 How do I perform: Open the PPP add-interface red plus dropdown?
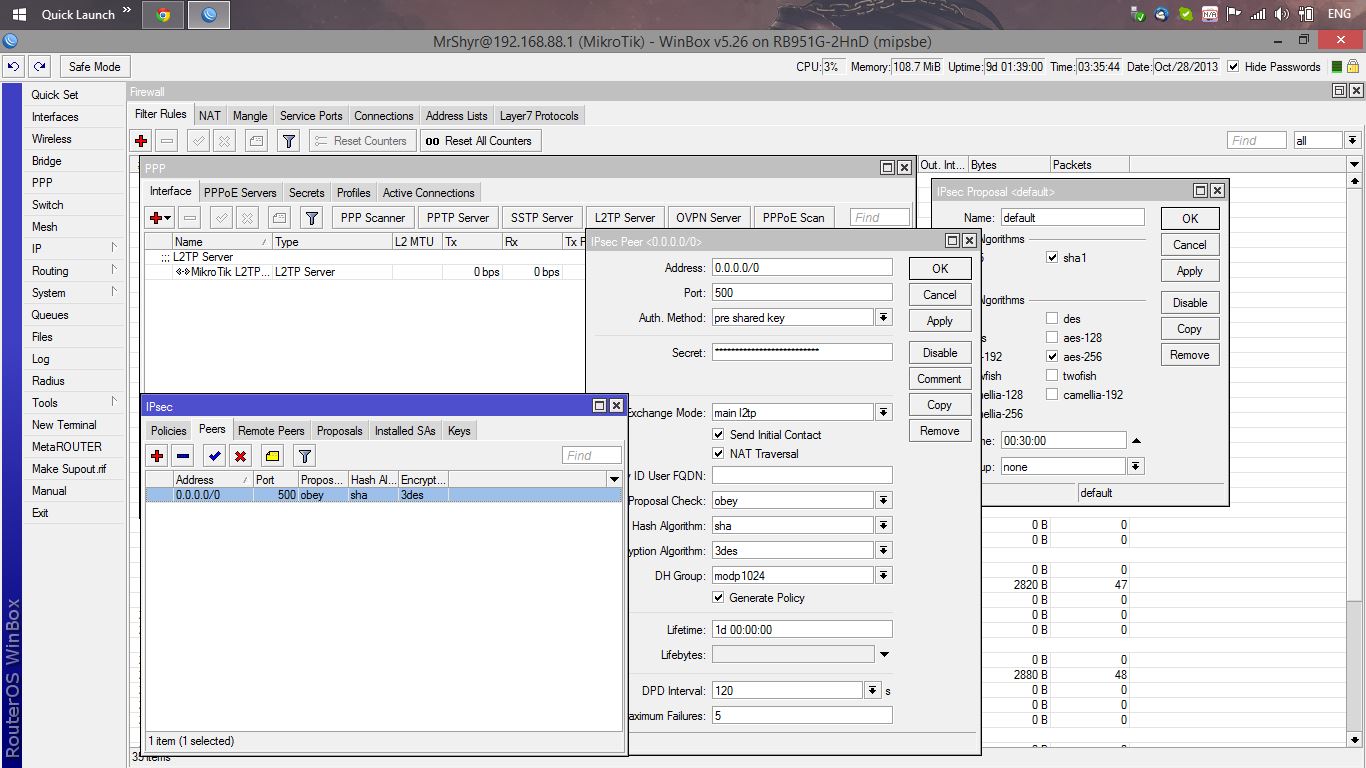pos(159,217)
